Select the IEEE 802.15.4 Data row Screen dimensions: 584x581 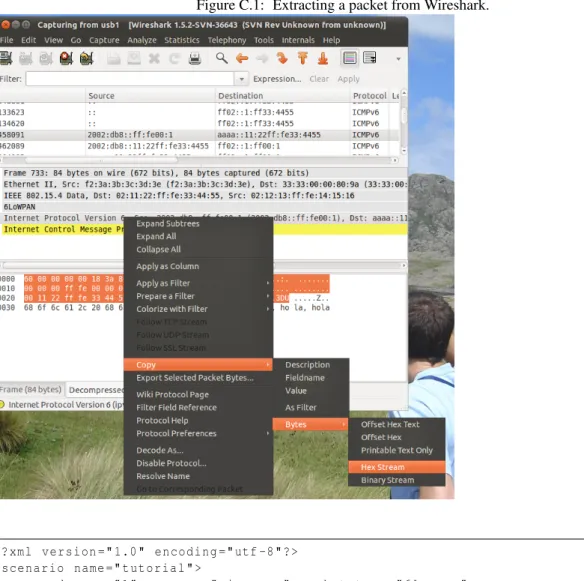click(204, 196)
